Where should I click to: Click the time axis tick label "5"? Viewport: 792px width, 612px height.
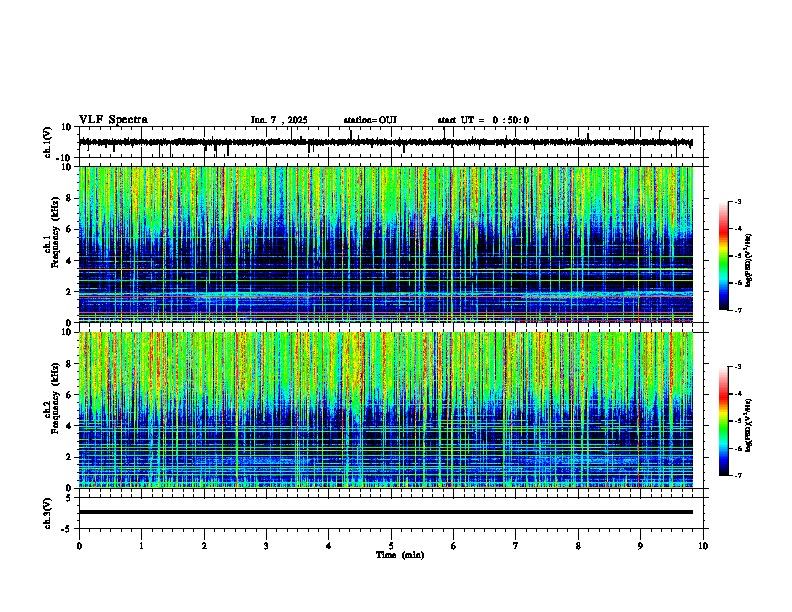coord(391,546)
